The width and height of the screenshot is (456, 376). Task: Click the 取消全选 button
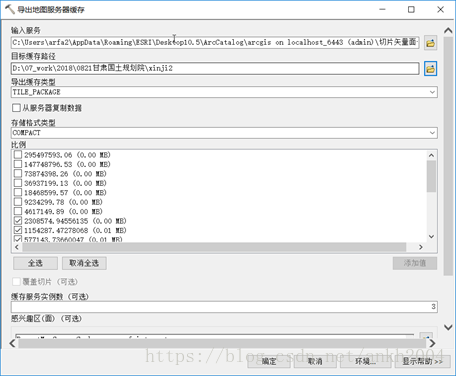click(x=84, y=263)
